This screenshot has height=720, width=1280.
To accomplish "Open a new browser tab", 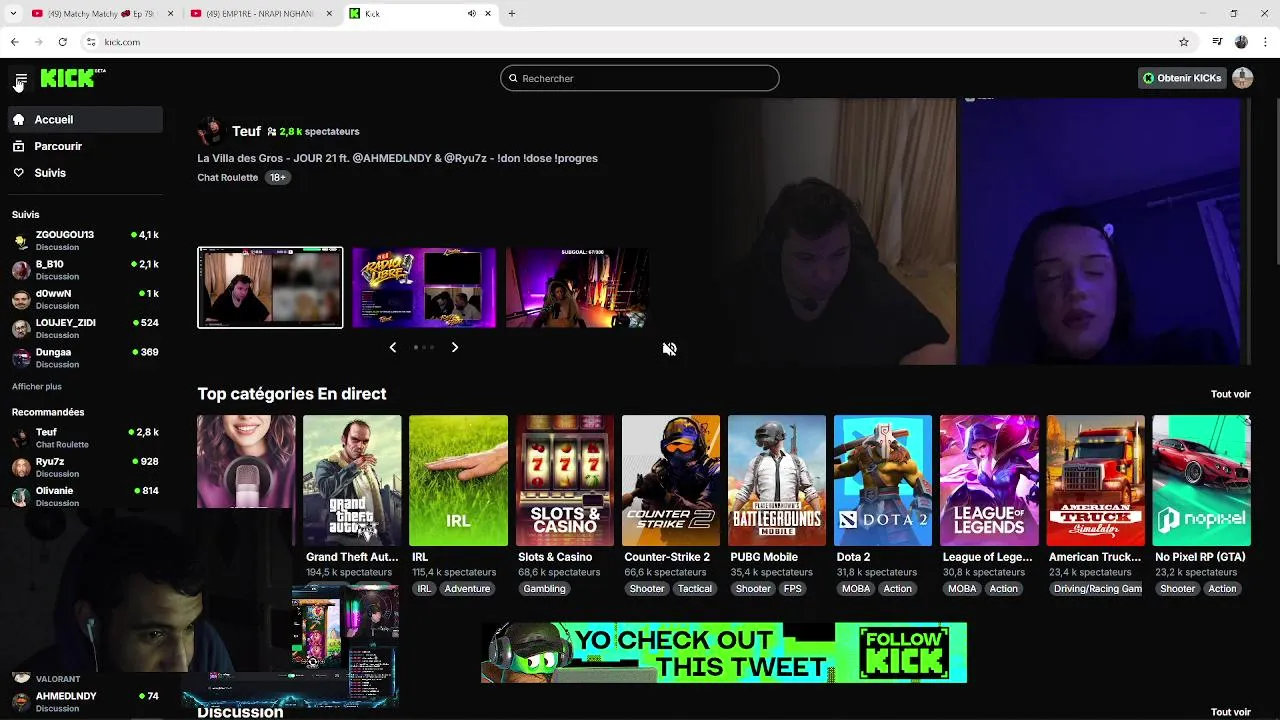I will (511, 14).
